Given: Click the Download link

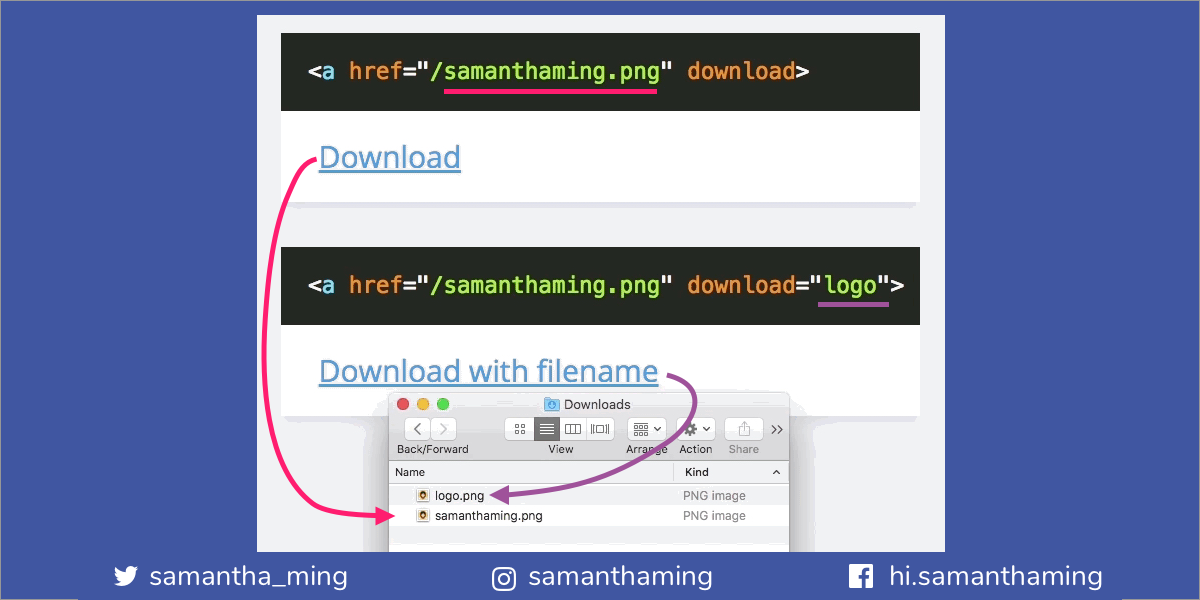Looking at the screenshot, I should coord(390,157).
